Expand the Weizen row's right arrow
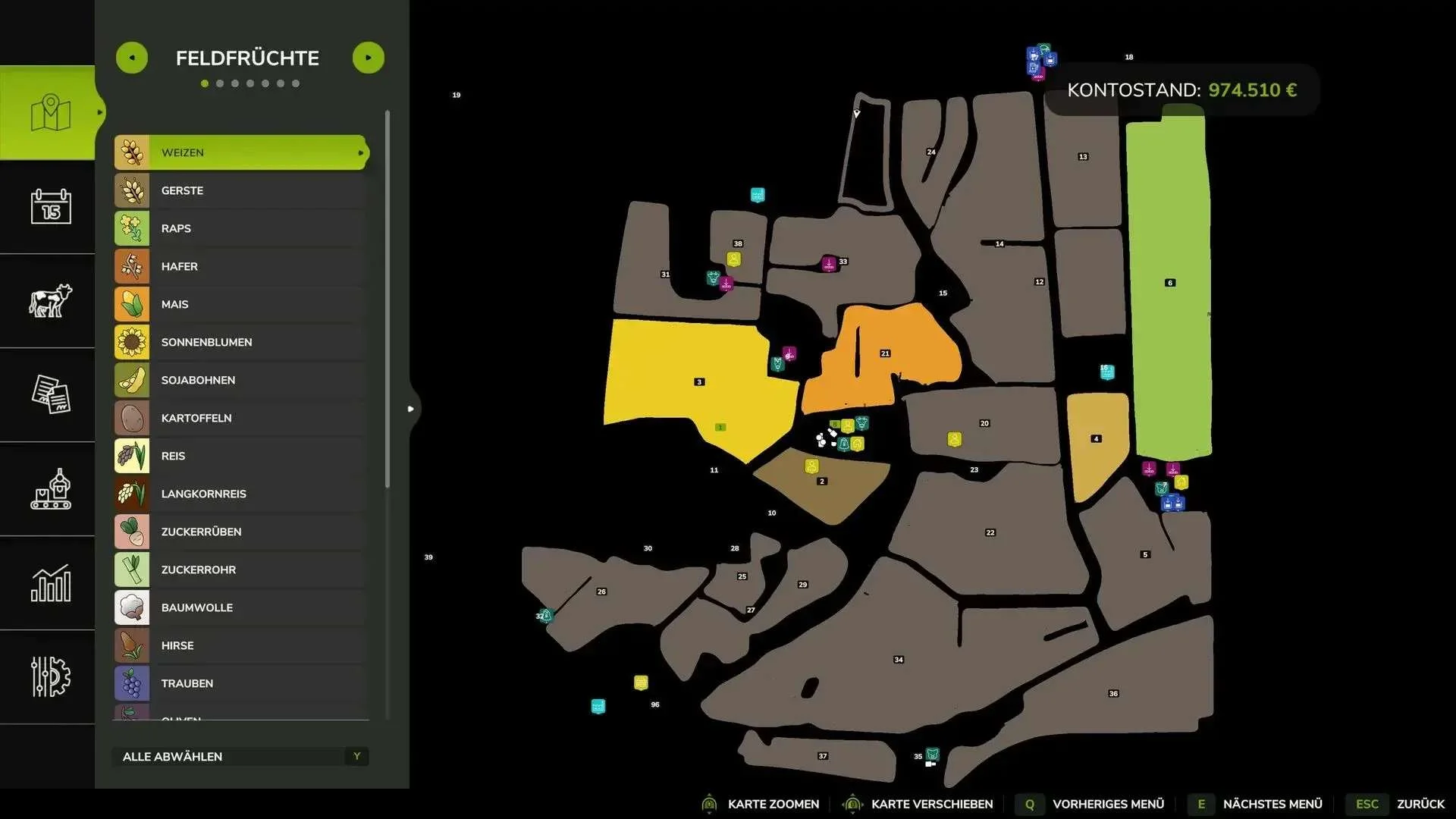This screenshot has height=819, width=1456. click(361, 152)
